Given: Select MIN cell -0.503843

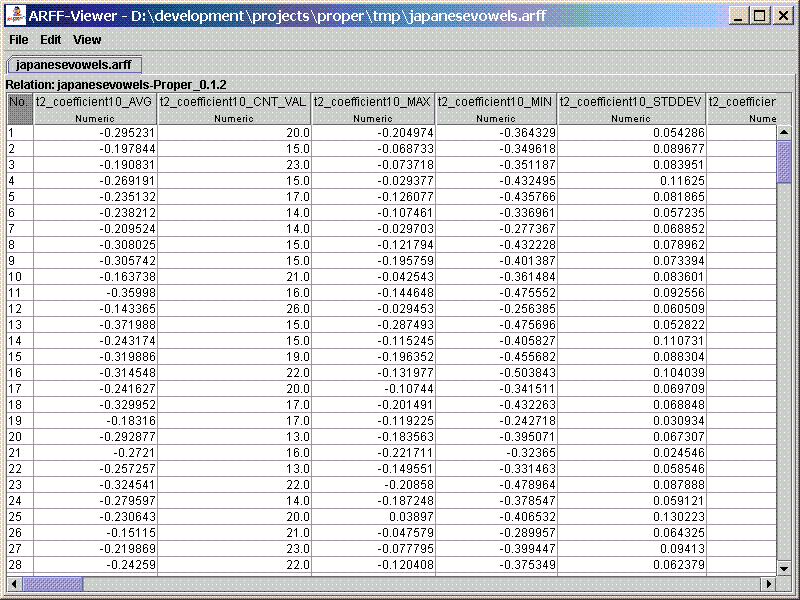Looking at the screenshot, I should pyautogui.click(x=496, y=373).
